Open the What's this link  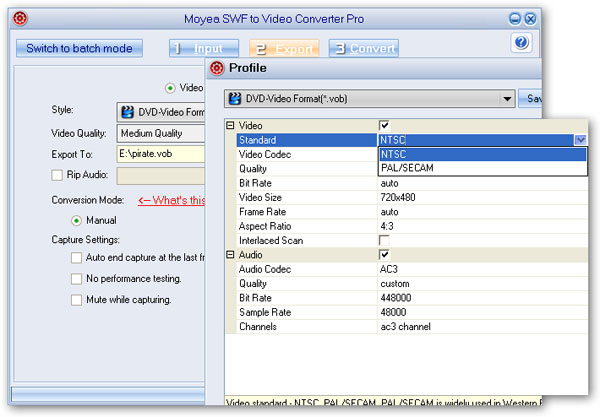[x=171, y=200]
